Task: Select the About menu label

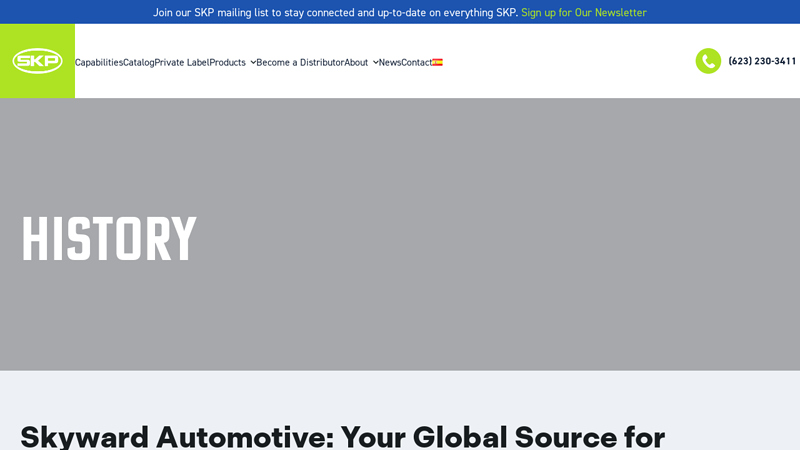Action: (x=357, y=62)
